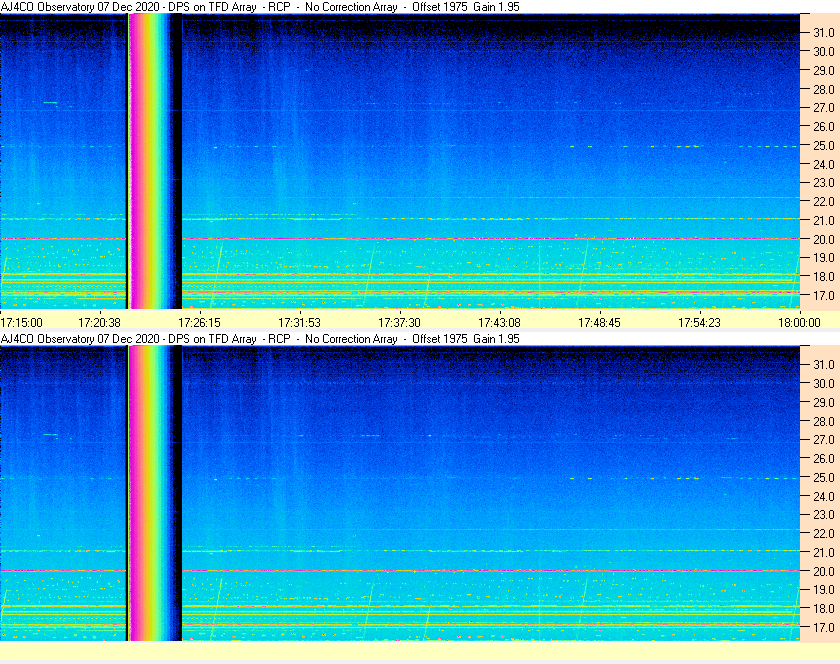Click the 17:43:08 time label

(499, 323)
